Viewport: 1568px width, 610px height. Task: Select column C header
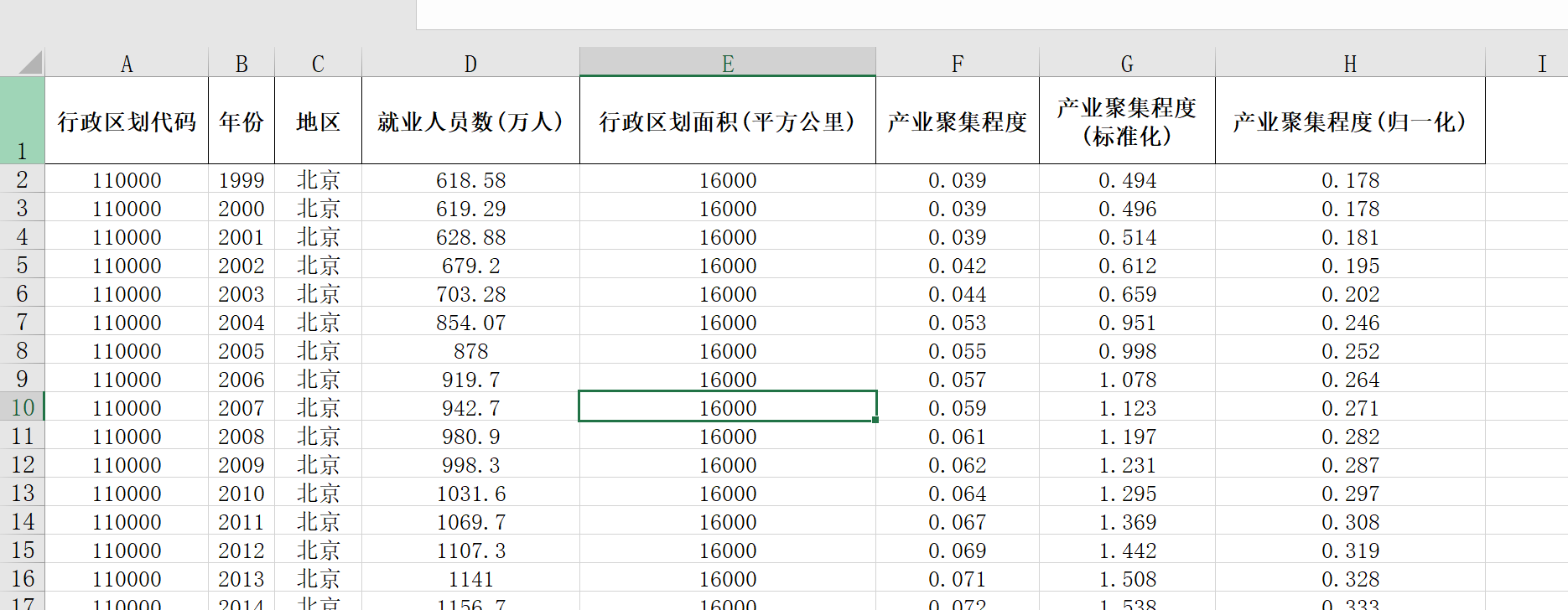[x=318, y=64]
